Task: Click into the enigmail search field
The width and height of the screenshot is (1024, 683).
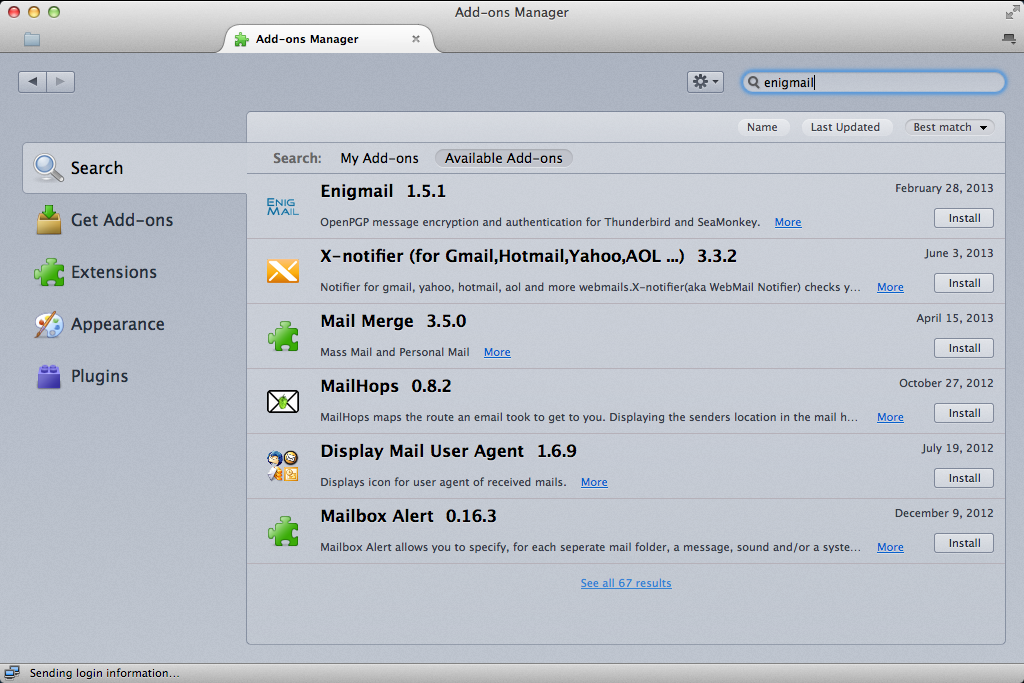Action: pyautogui.click(x=874, y=82)
